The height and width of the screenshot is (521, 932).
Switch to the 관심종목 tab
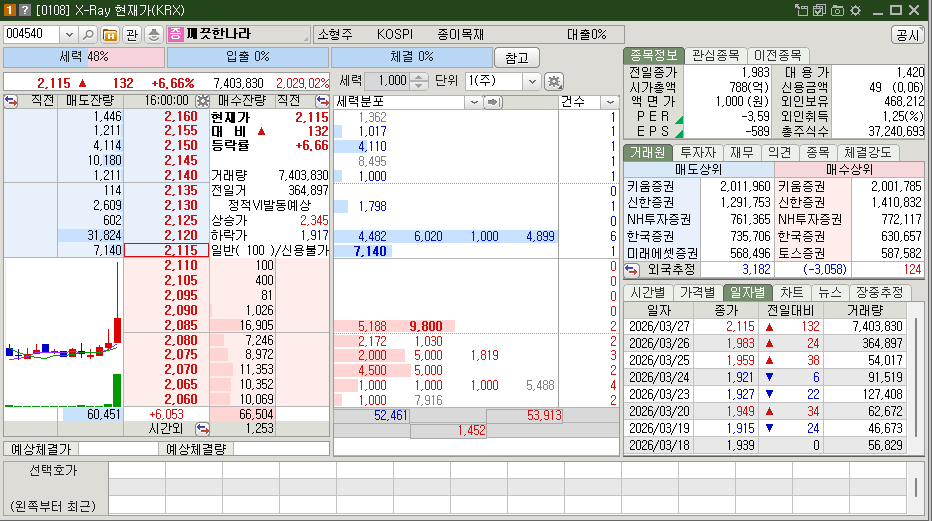(x=716, y=55)
